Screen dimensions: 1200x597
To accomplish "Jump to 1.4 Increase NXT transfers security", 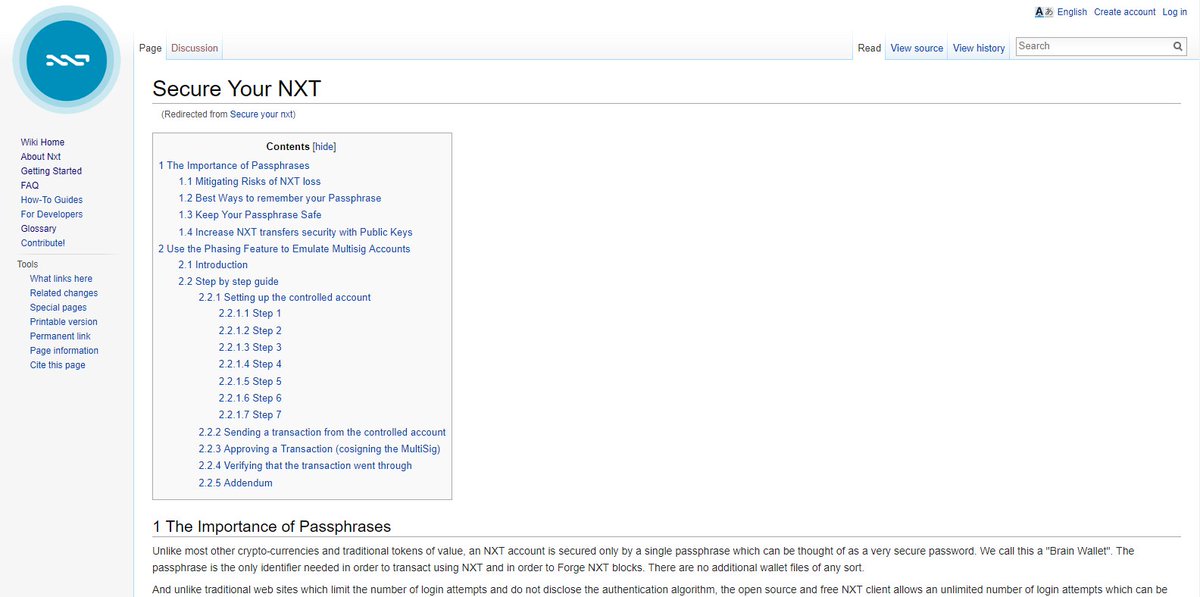I will (x=296, y=232).
